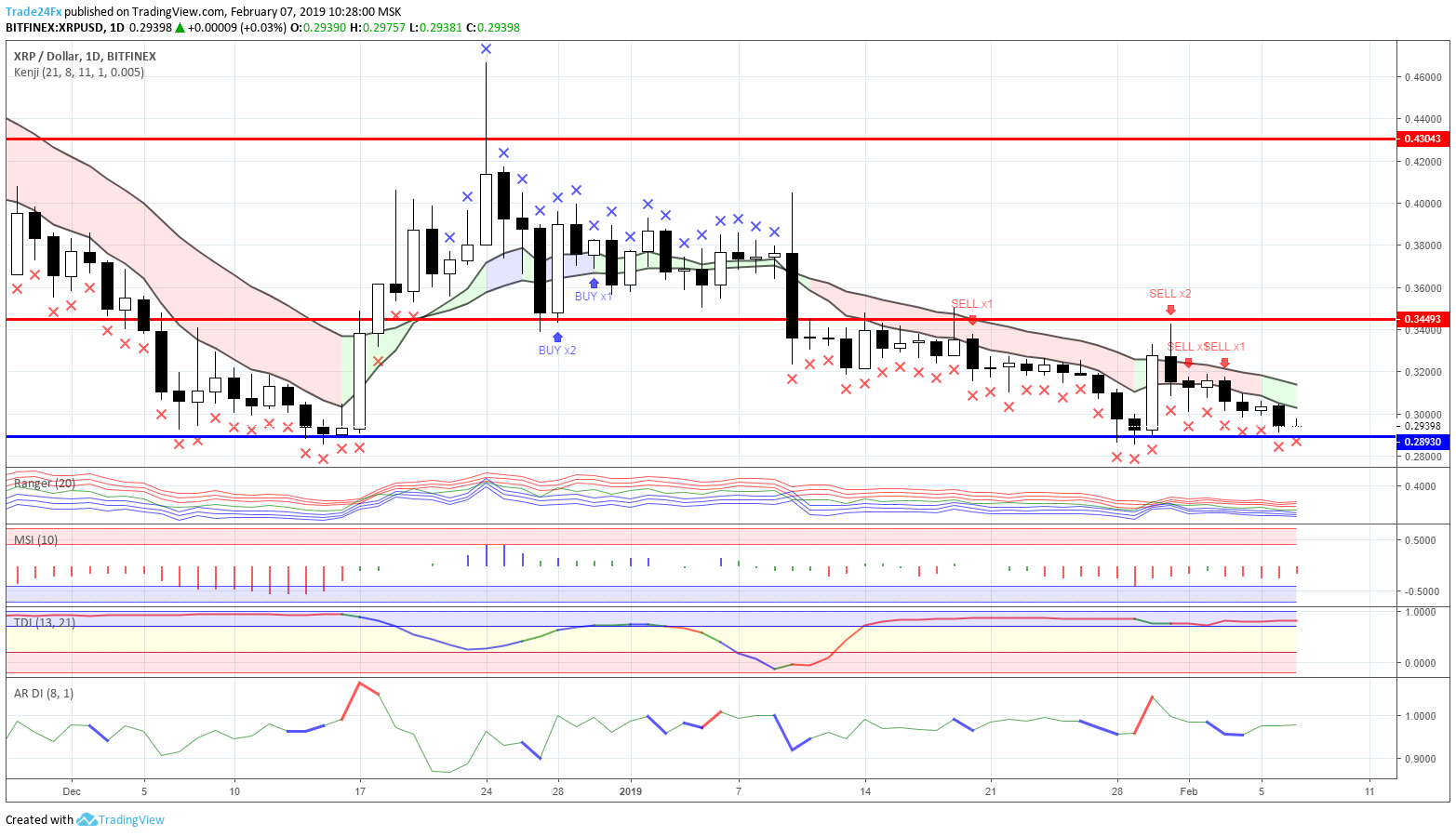Click the Kenji (21, 8, 11, 1, 0.005) indicator label
Screen dimensions: 1456x836
[79, 72]
